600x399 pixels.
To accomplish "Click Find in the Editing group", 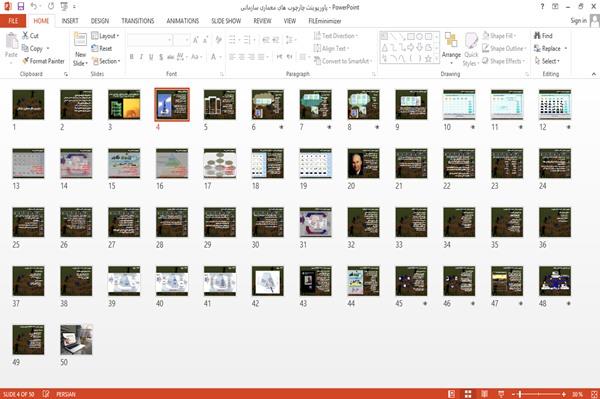I will click(543, 36).
